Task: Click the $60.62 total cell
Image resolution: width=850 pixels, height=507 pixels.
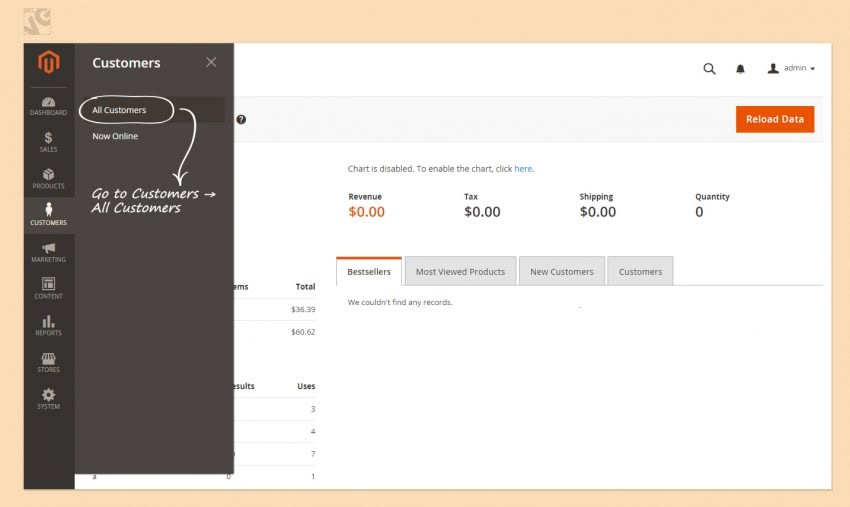Action: pyautogui.click(x=303, y=332)
